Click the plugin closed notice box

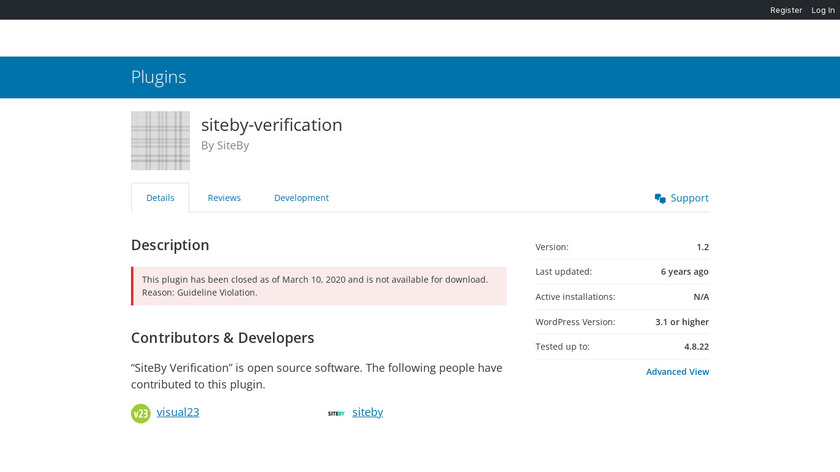pos(319,286)
